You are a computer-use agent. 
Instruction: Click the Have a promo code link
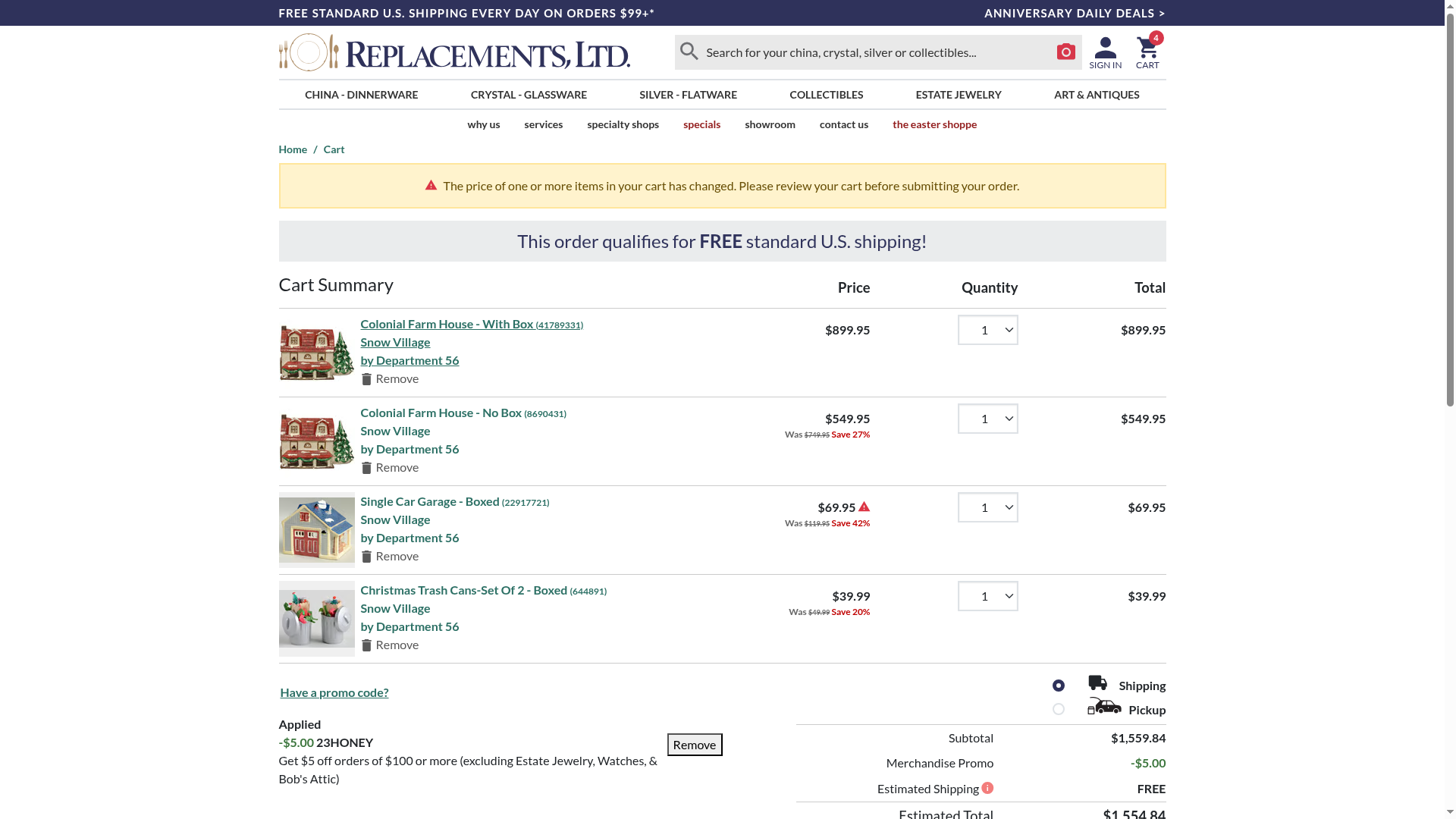click(x=334, y=692)
